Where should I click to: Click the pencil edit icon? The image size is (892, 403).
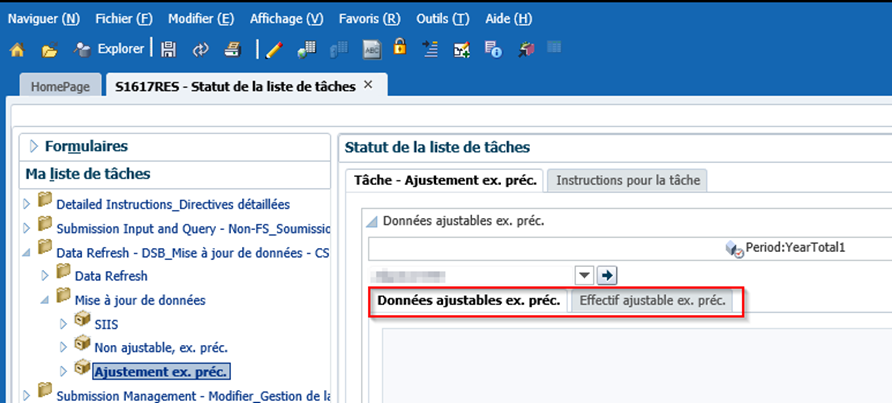point(274,49)
